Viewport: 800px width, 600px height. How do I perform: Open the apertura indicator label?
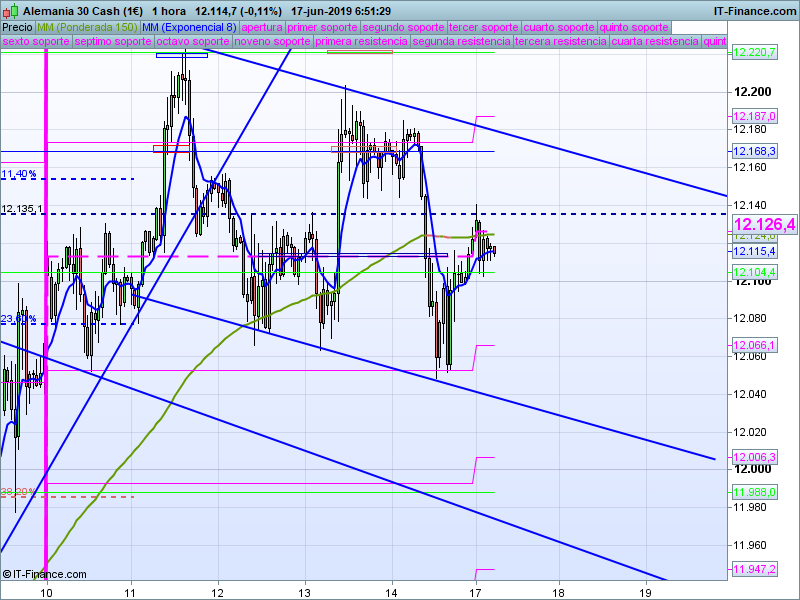pyautogui.click(x=262, y=28)
